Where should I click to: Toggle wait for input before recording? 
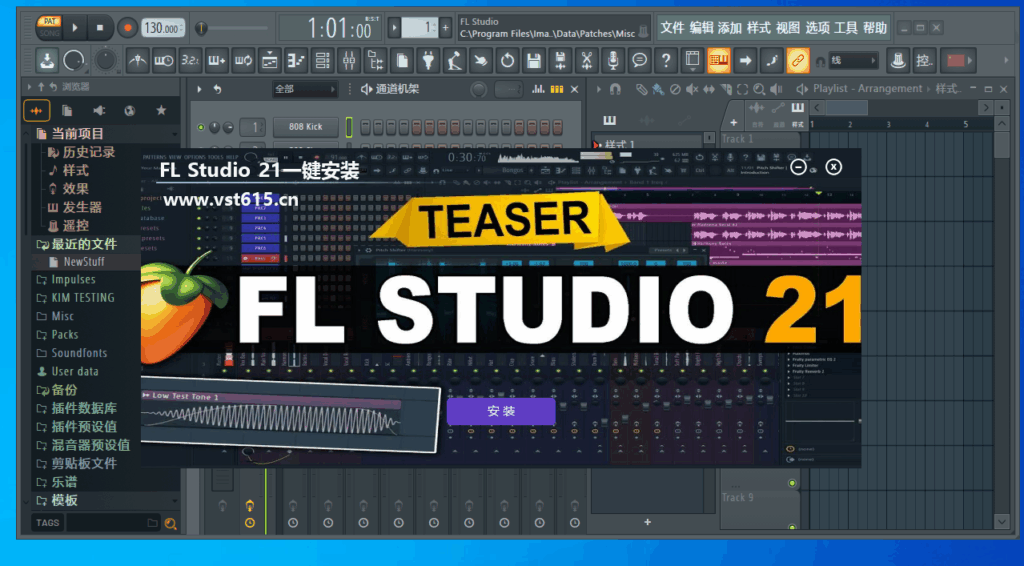(163, 61)
